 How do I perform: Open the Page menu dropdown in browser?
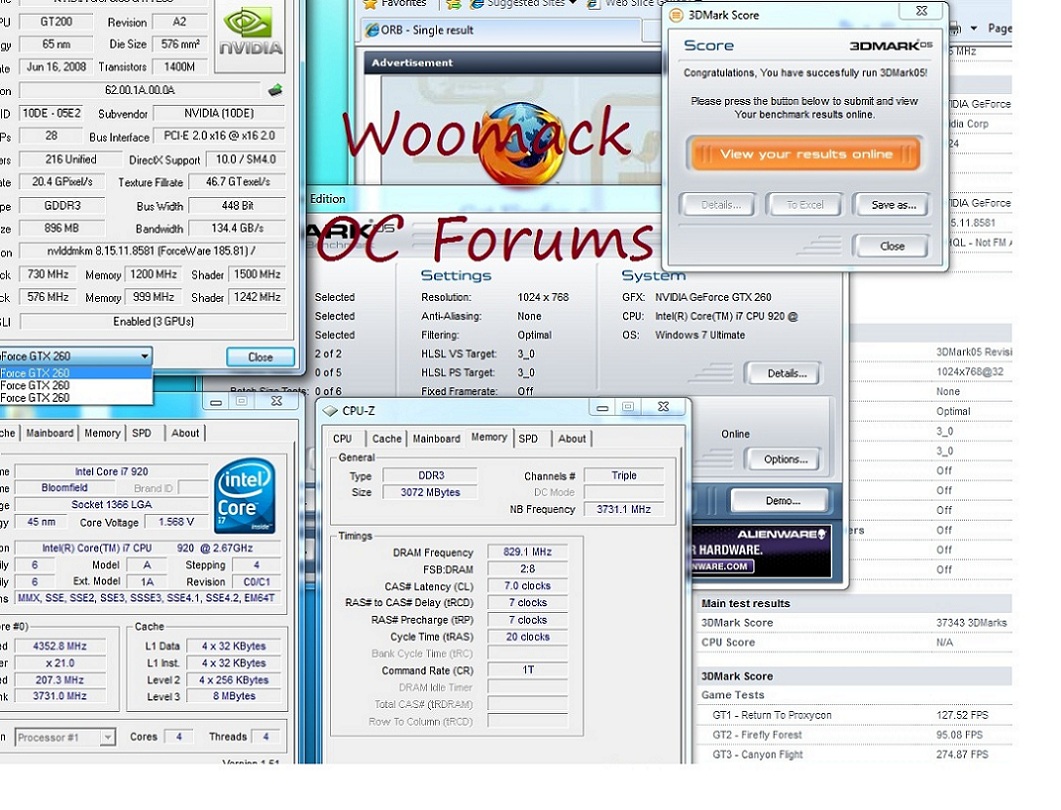pos(974,28)
